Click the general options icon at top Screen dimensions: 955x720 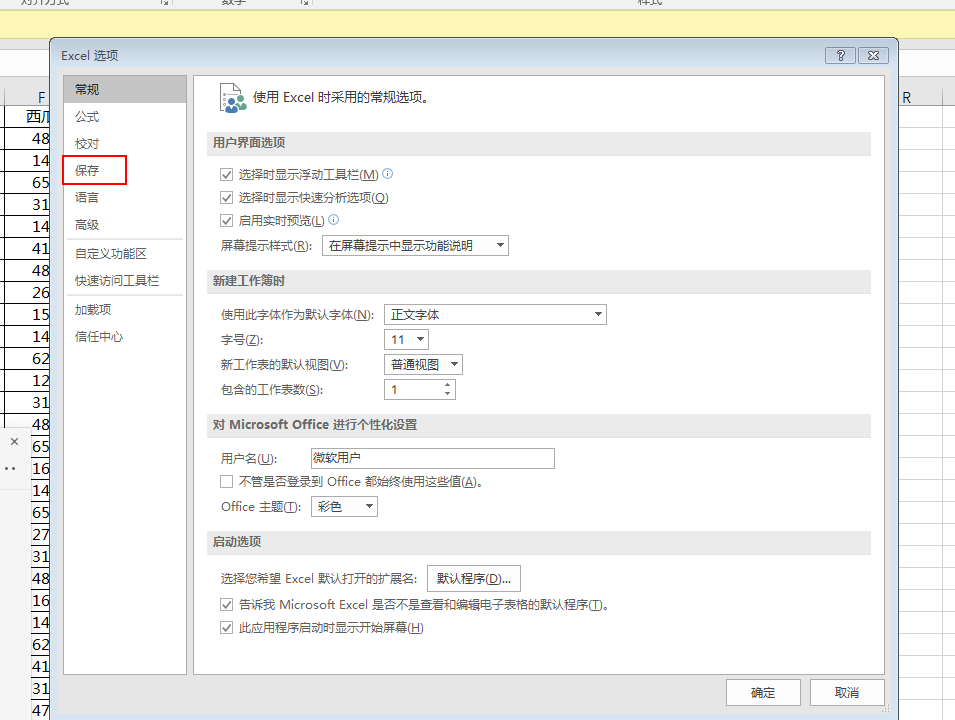[233, 98]
